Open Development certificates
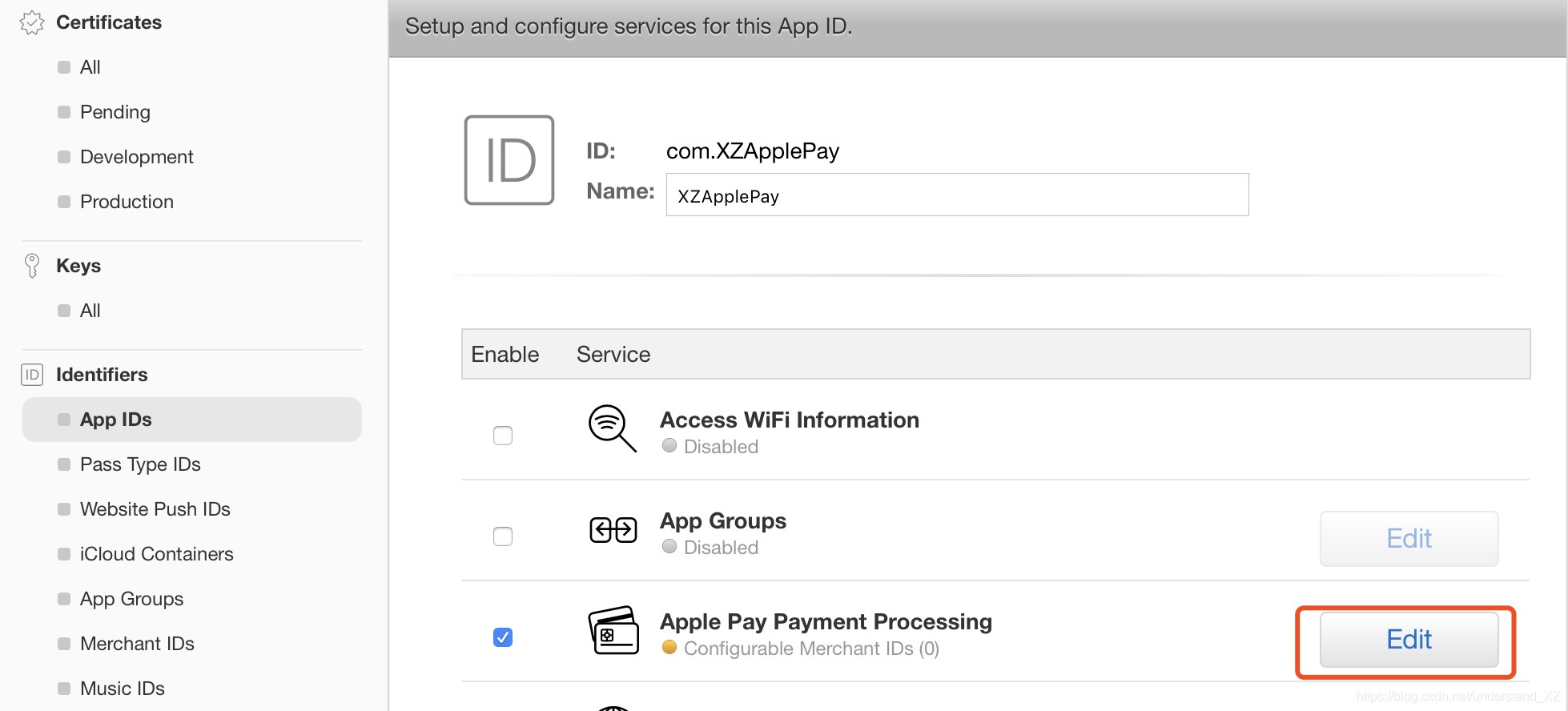 click(137, 157)
